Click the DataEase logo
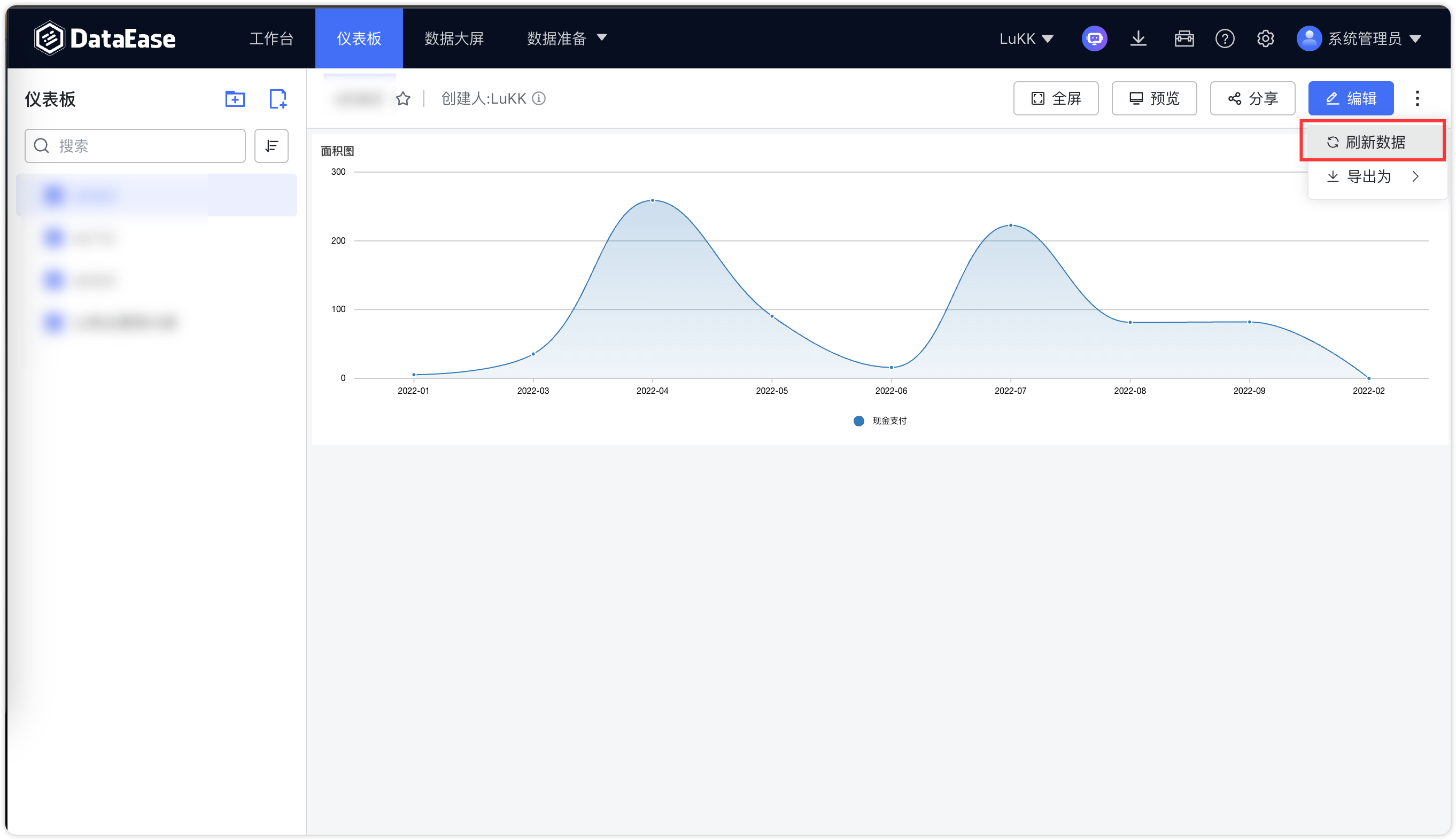 pos(104,38)
